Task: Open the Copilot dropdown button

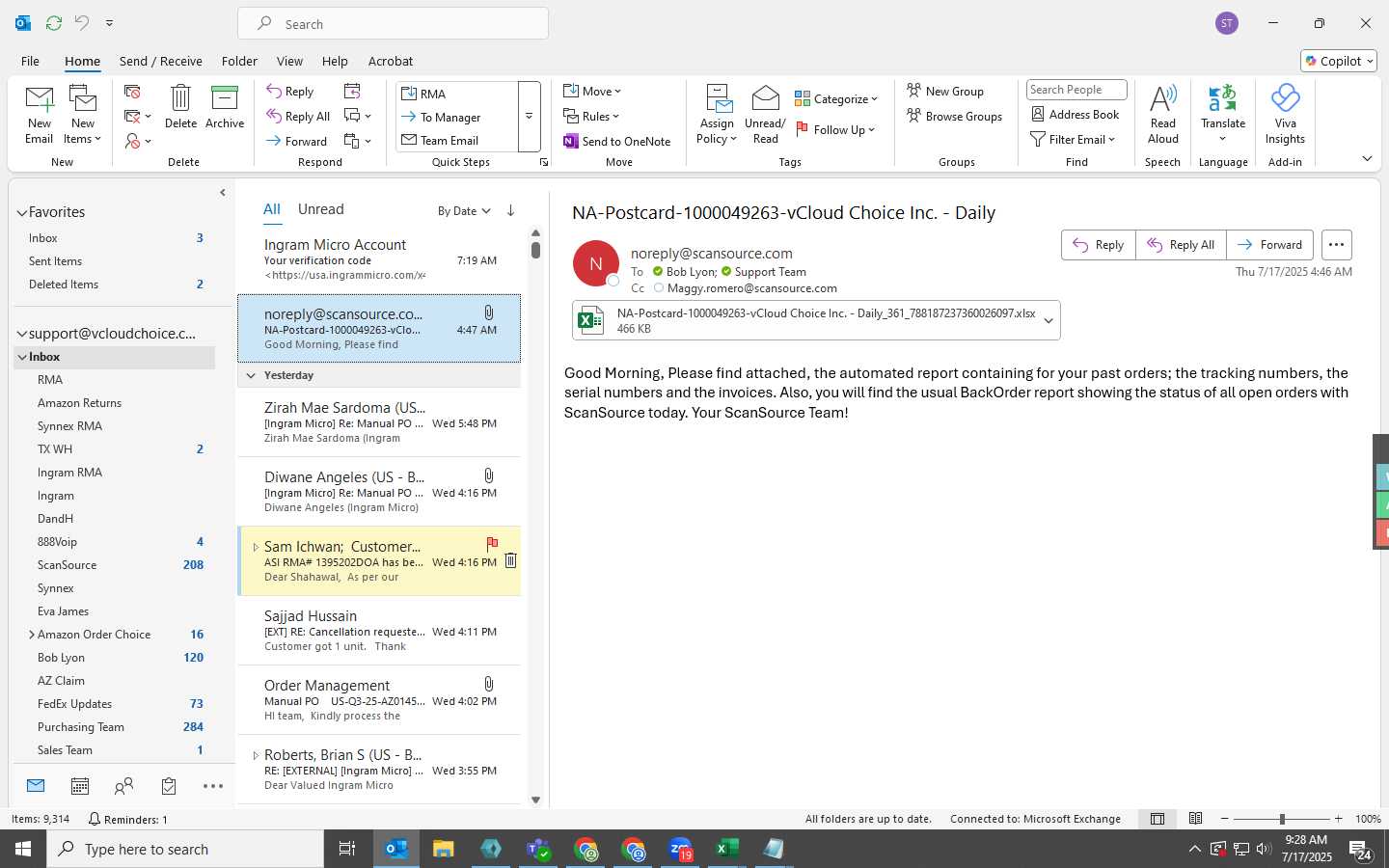Action: [x=1339, y=61]
